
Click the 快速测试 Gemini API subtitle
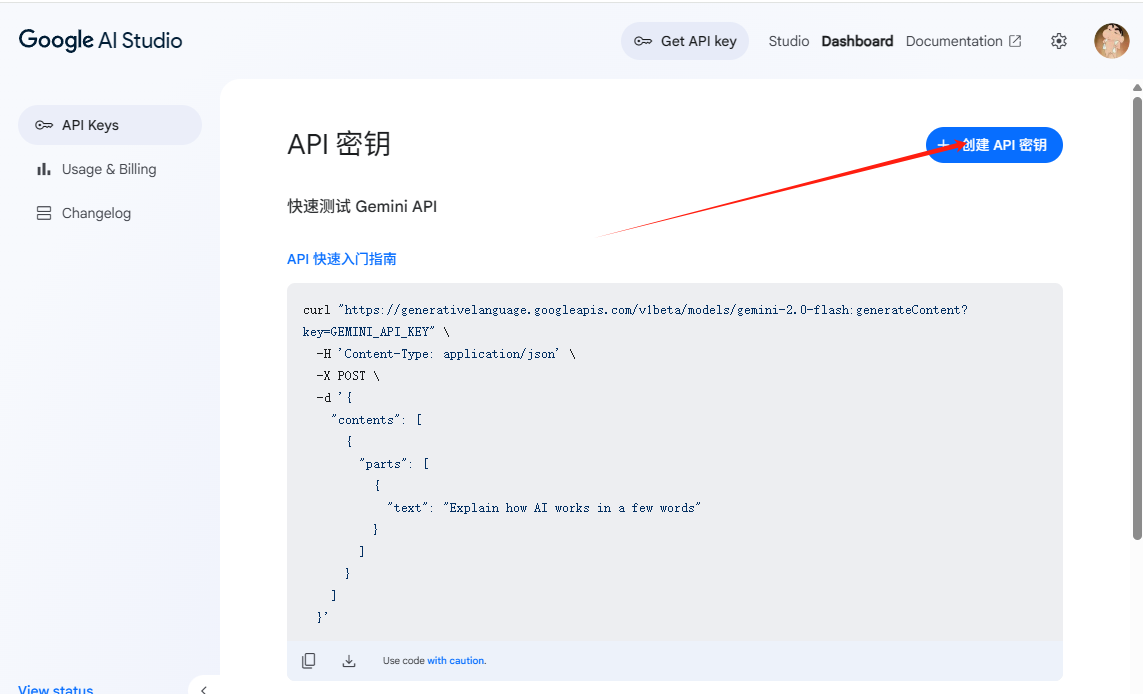[x=362, y=206]
